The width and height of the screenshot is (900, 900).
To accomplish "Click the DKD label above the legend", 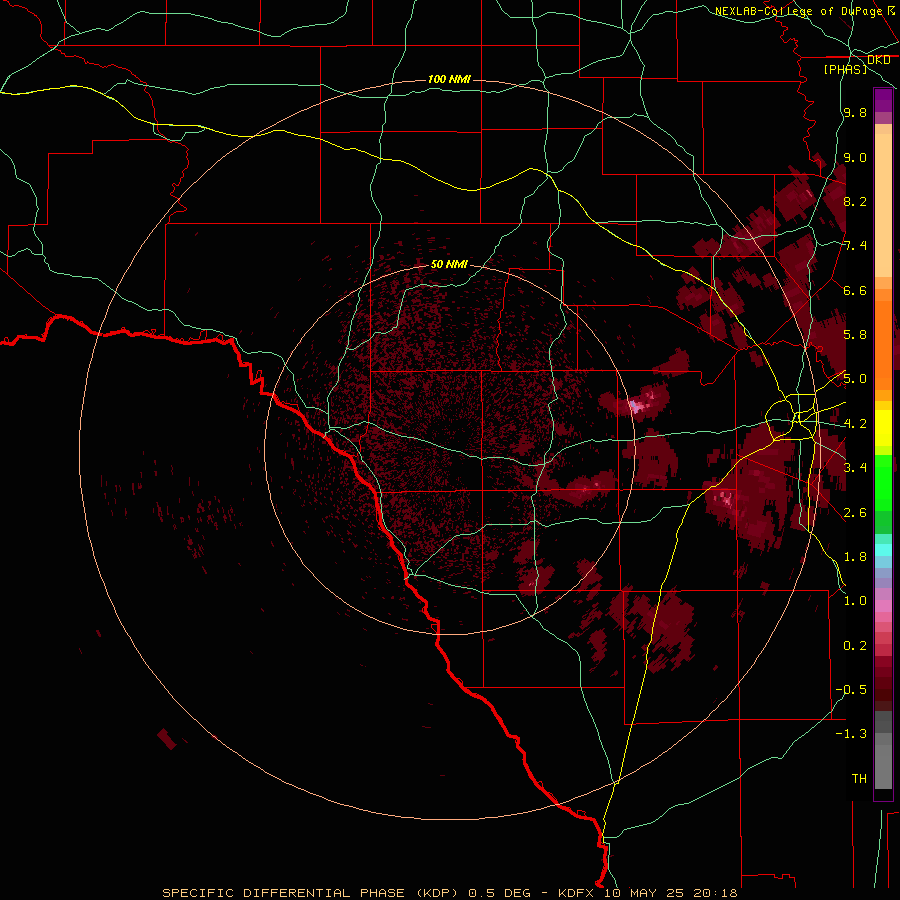I will pyautogui.click(x=878, y=60).
